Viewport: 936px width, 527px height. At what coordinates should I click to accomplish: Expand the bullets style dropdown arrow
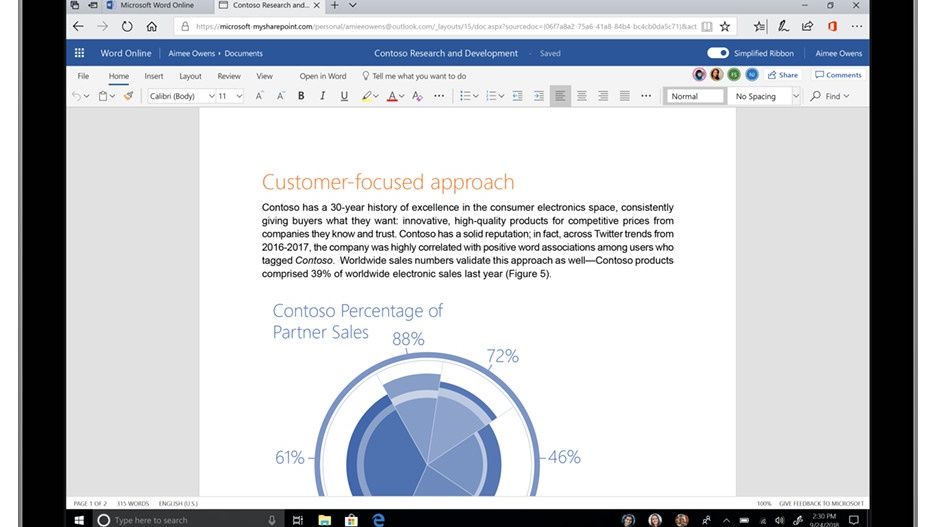tap(476, 96)
